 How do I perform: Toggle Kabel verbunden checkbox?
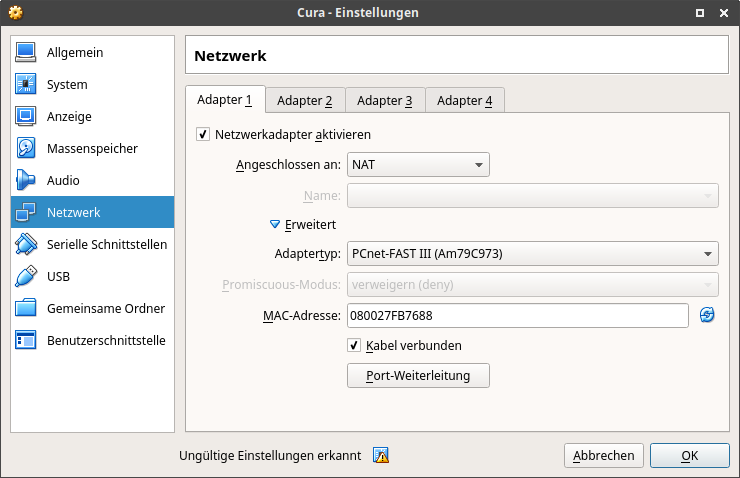[354, 345]
